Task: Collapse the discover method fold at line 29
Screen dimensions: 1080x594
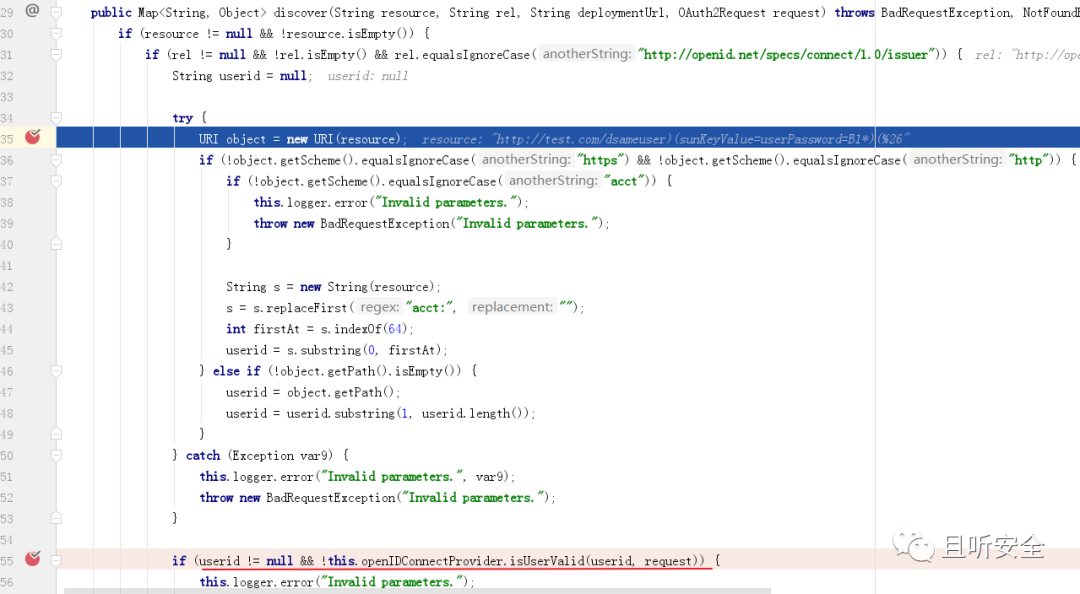Action: 56,12
